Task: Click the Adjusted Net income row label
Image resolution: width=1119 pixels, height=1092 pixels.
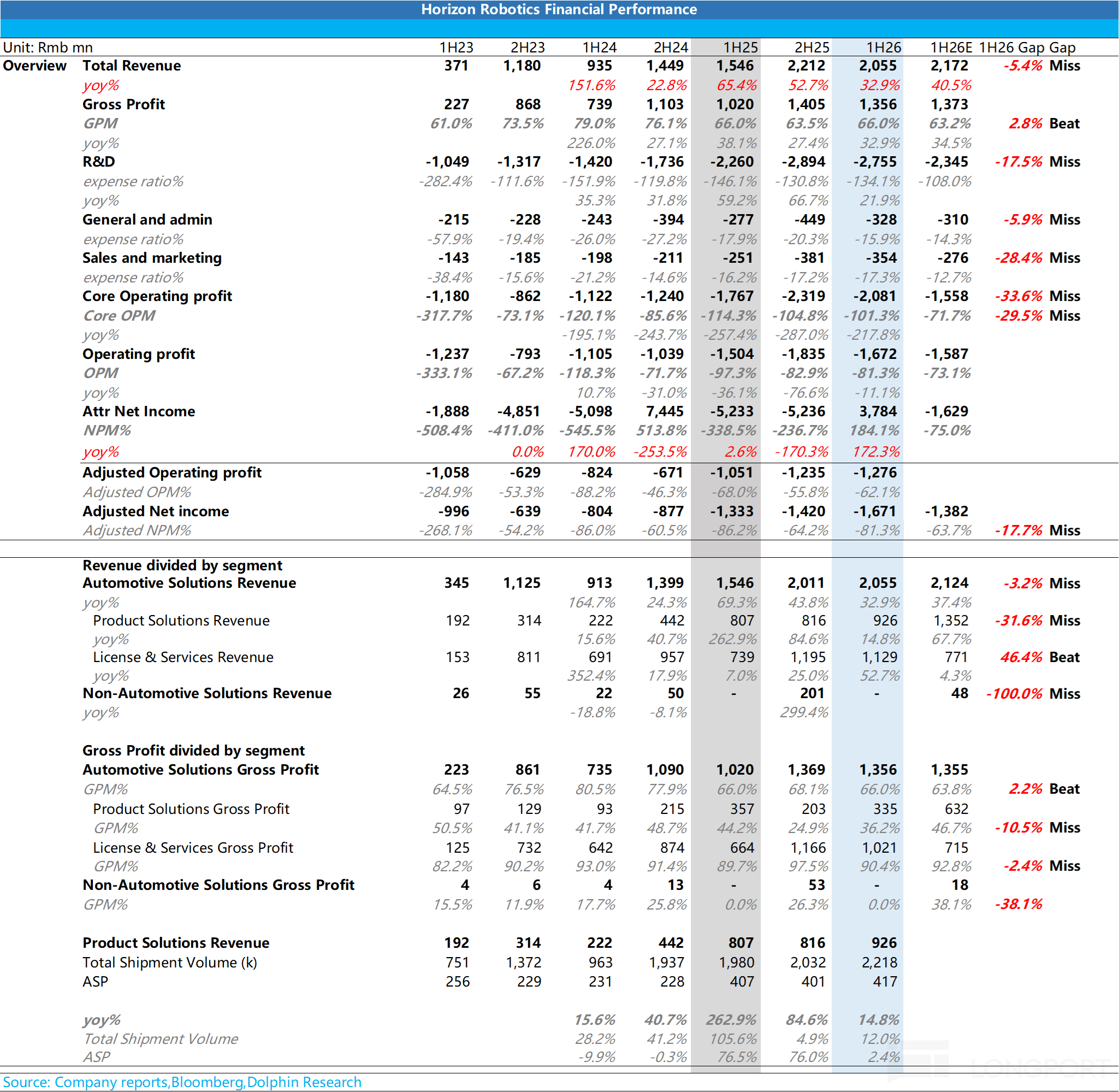Action: pyautogui.click(x=155, y=511)
